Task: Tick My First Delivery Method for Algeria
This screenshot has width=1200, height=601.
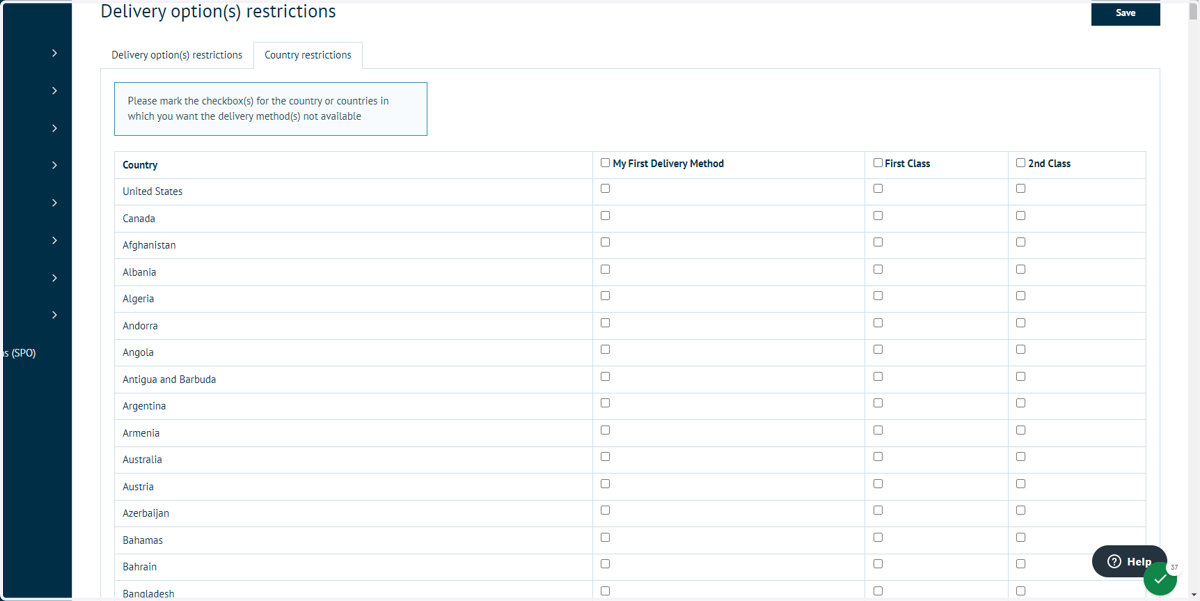Action: 605,296
